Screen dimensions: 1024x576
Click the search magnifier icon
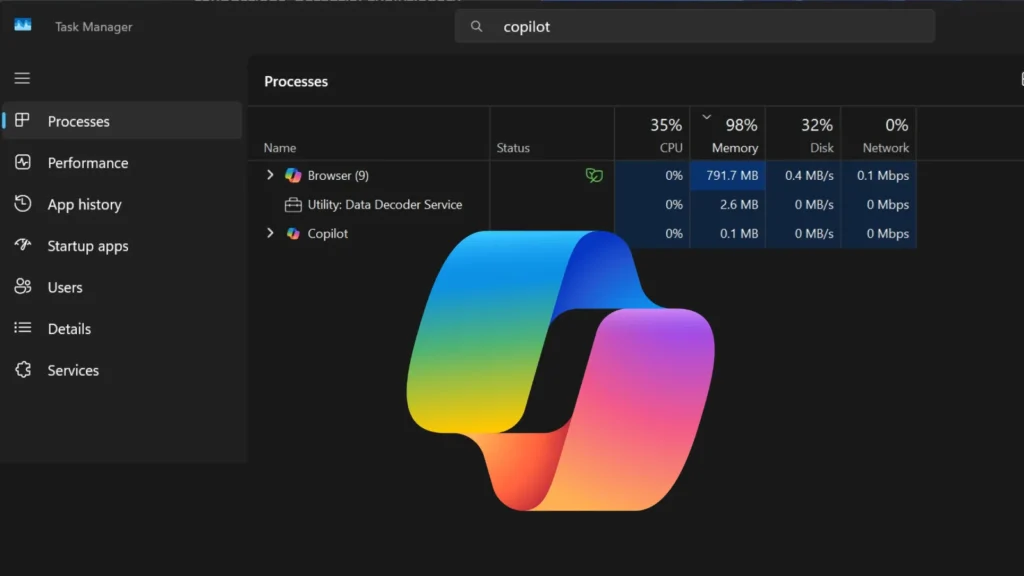pyautogui.click(x=477, y=26)
